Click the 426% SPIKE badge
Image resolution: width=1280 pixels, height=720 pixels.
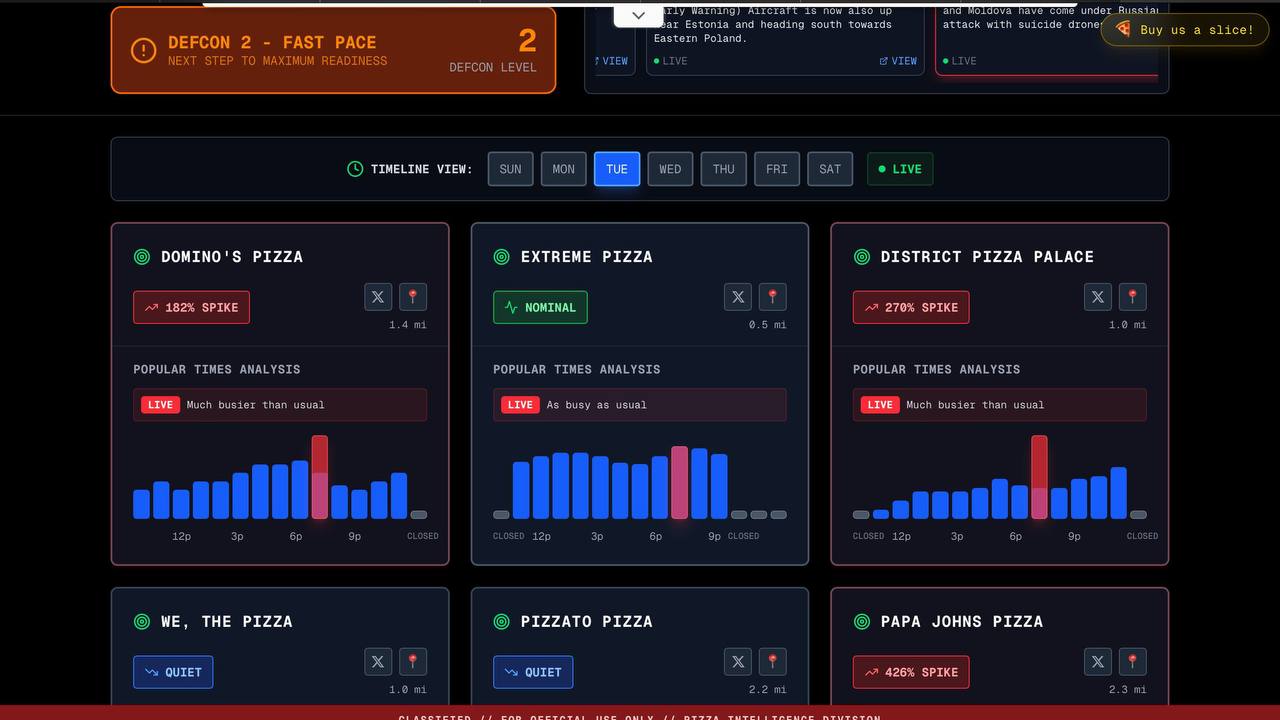click(911, 672)
